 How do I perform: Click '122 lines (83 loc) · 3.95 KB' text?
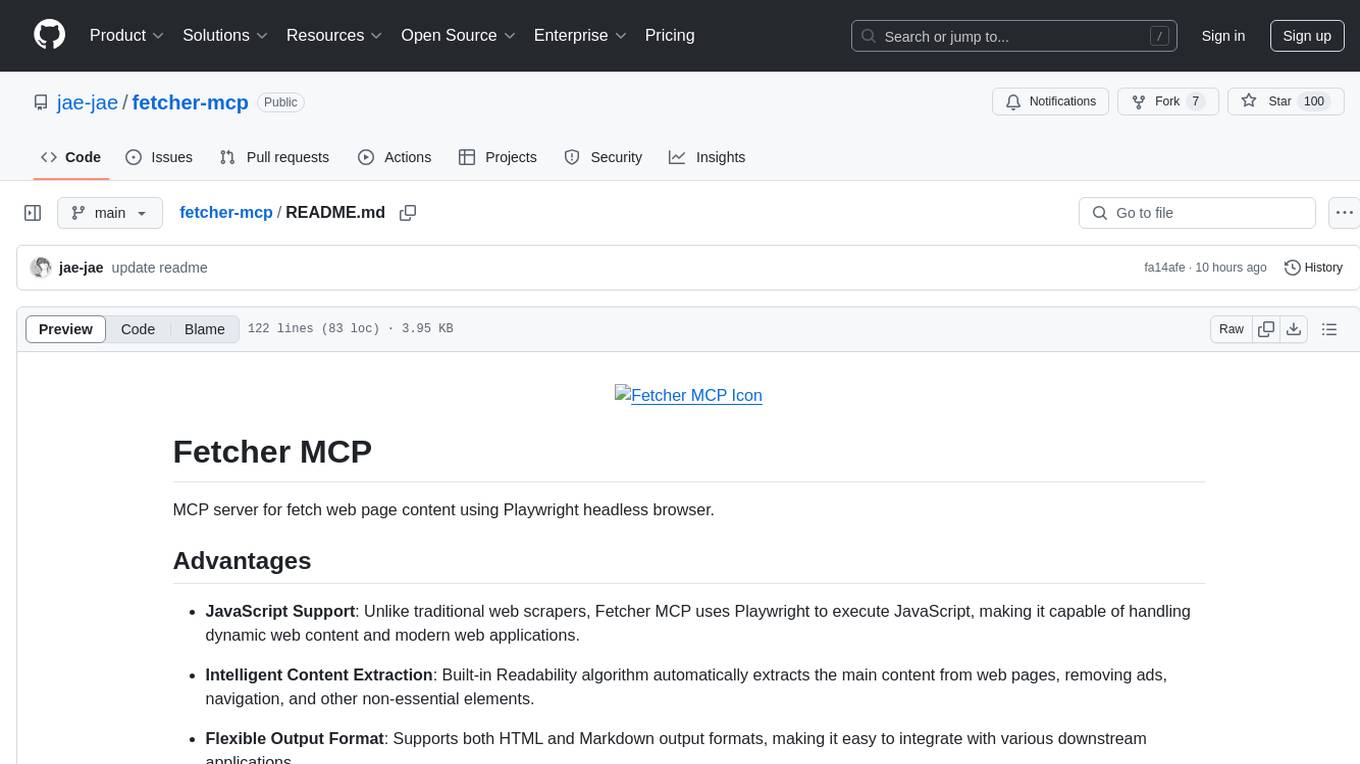[x=350, y=329]
